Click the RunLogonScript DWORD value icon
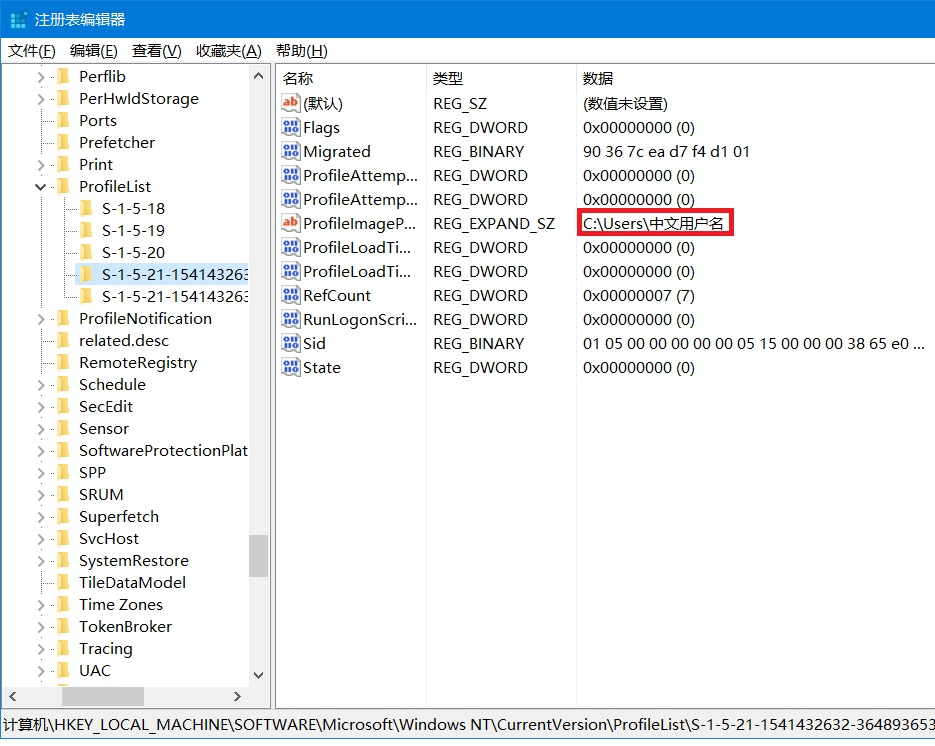This screenshot has width=935, height=746. [290, 319]
